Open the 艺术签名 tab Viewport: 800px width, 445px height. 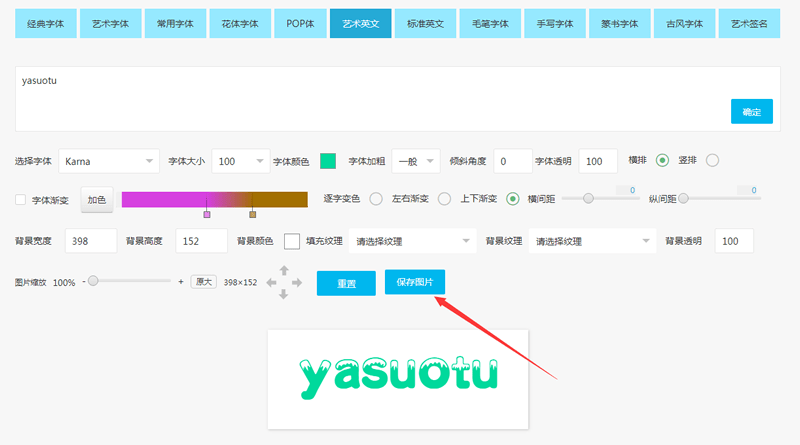[x=749, y=22]
